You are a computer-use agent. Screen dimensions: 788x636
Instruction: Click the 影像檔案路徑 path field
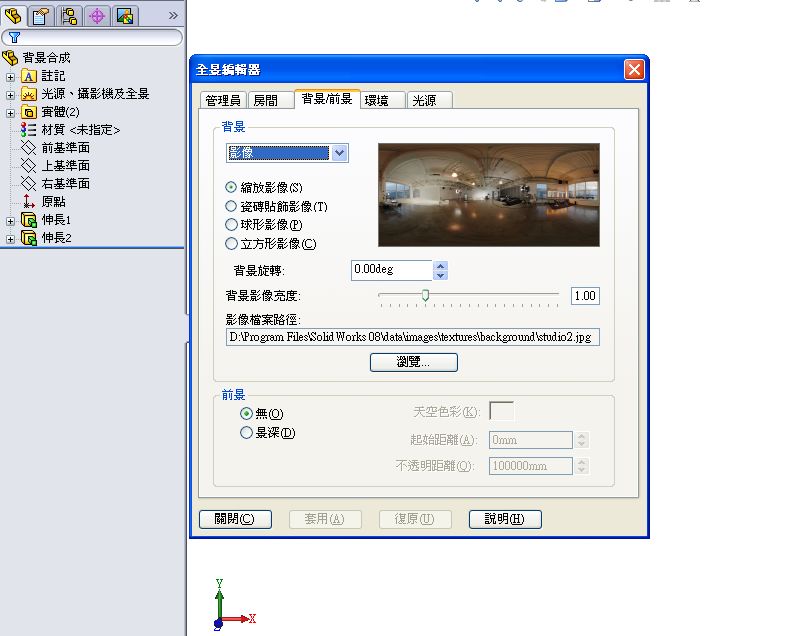pyautogui.click(x=413, y=337)
